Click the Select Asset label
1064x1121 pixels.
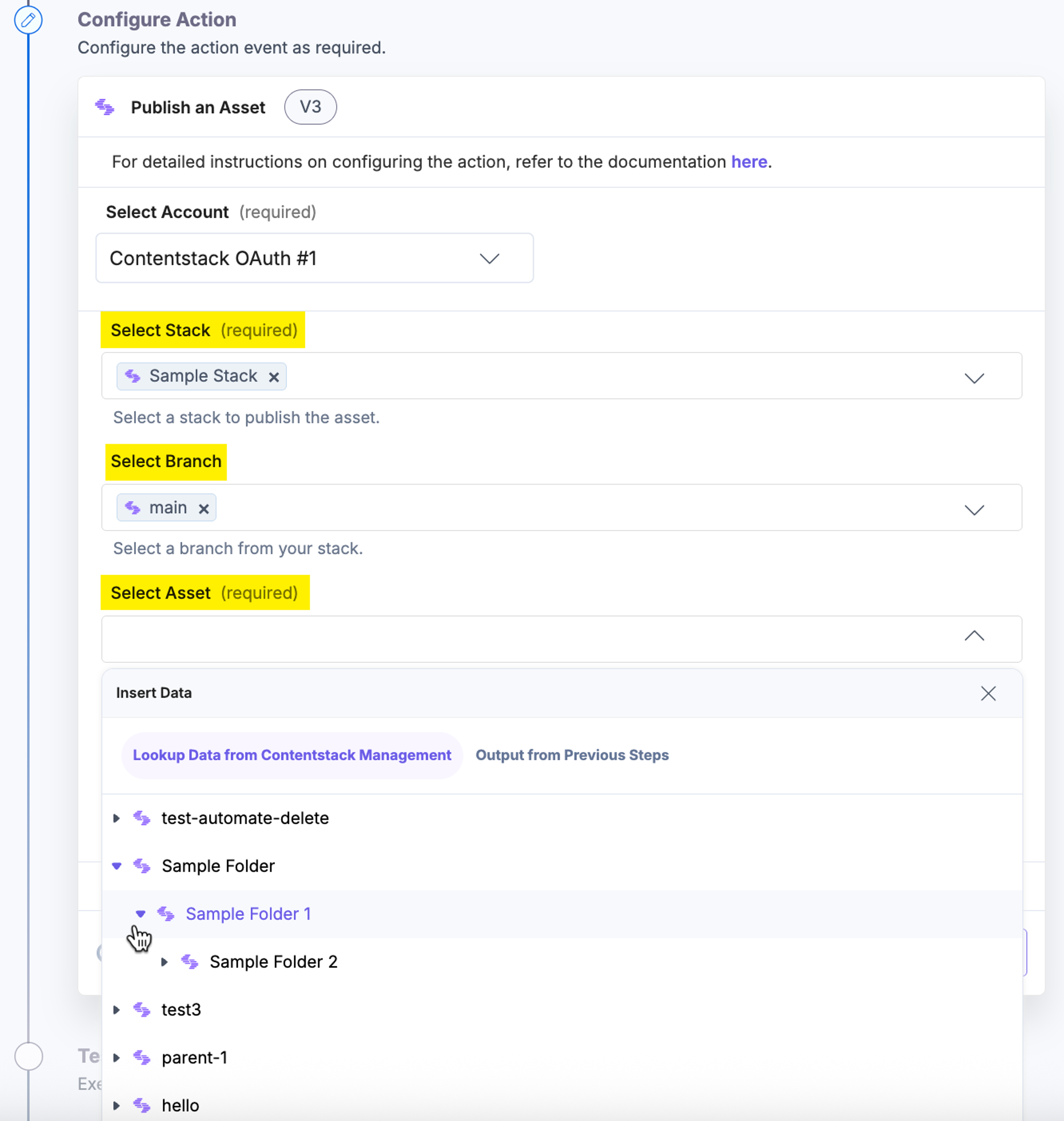click(160, 593)
